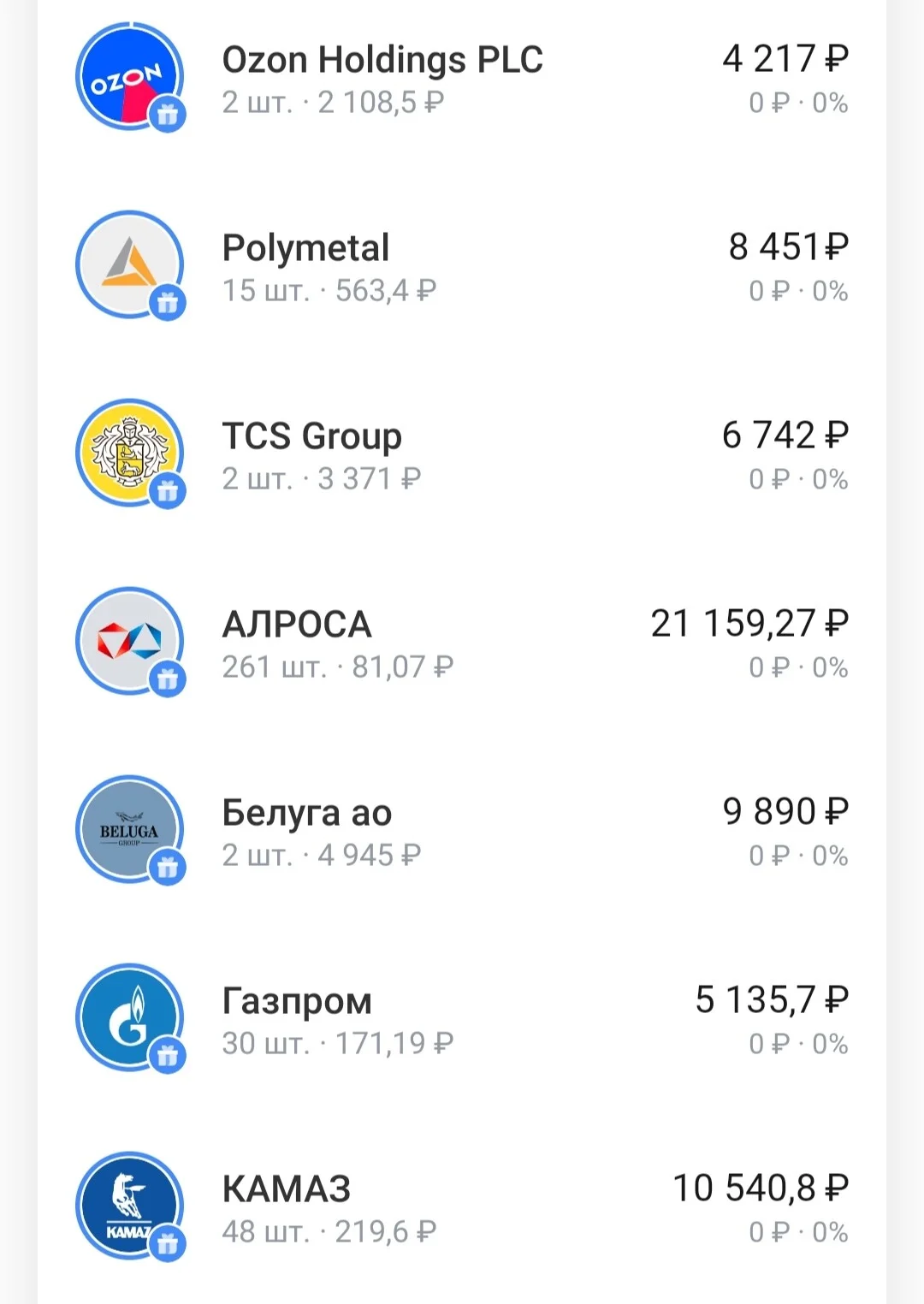Open the АЛРОСА diamond logo
The height and width of the screenshot is (1304, 924).
pyautogui.click(x=129, y=641)
